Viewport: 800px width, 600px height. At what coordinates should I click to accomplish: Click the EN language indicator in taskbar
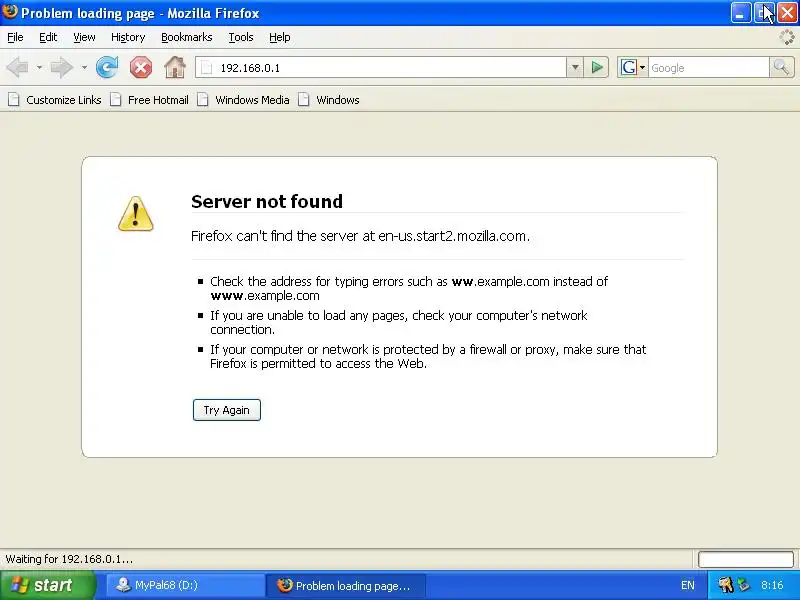pos(687,585)
